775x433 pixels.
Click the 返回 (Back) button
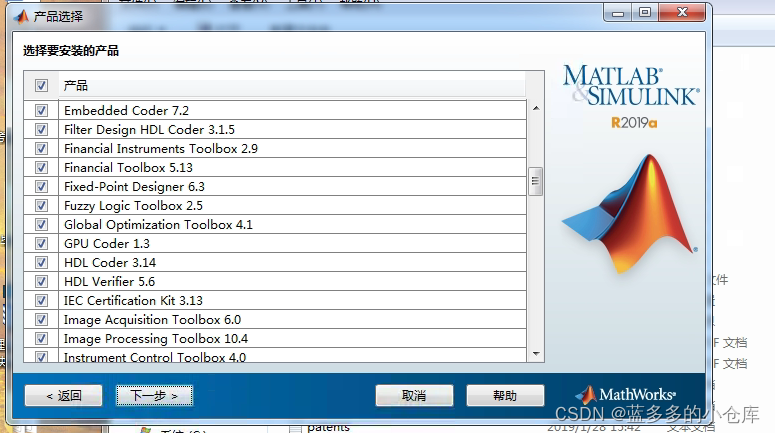63,396
